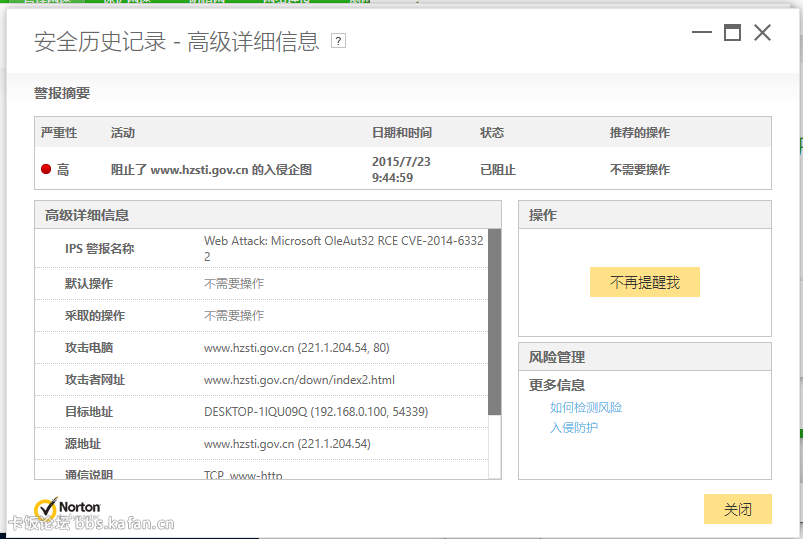Select the 状态 column header
This screenshot has height=539, width=803.
tap(492, 133)
